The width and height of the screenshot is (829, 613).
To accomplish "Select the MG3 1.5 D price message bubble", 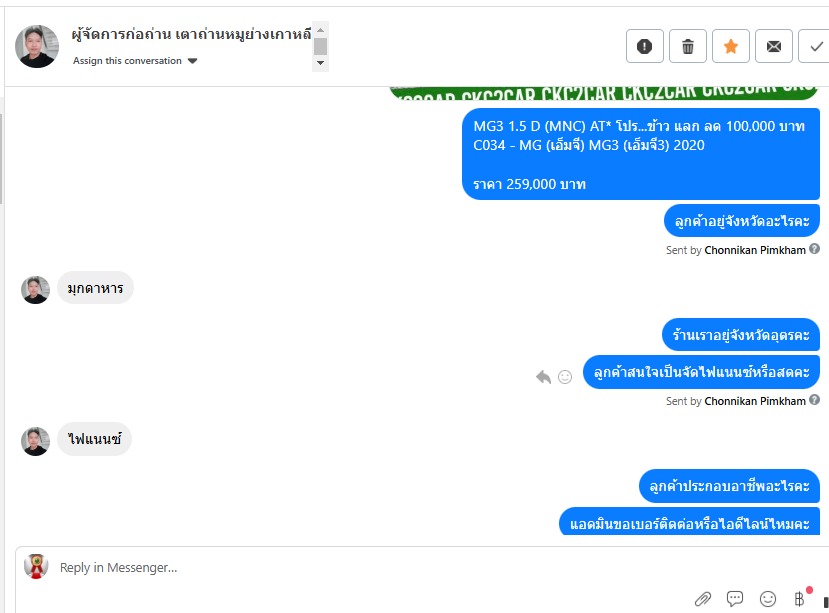I will 641,154.
